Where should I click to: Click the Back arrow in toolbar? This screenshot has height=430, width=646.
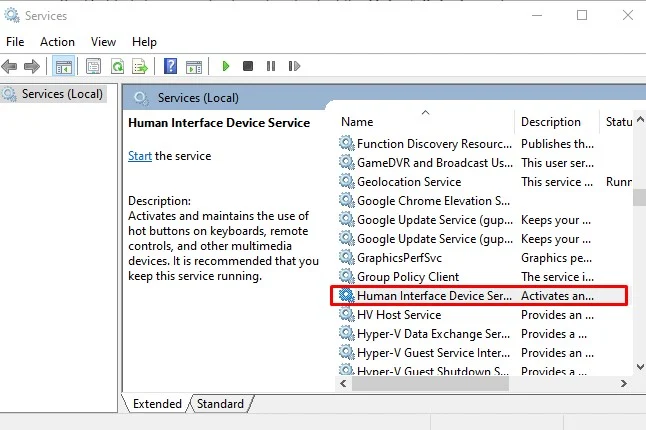(x=9, y=66)
